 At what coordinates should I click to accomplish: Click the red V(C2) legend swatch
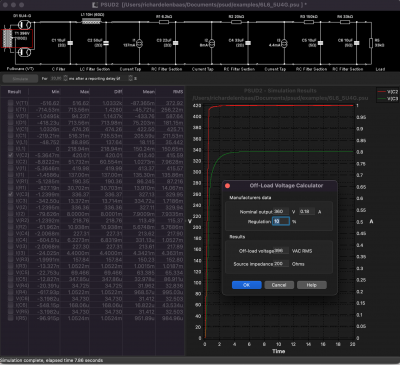pos(382,92)
